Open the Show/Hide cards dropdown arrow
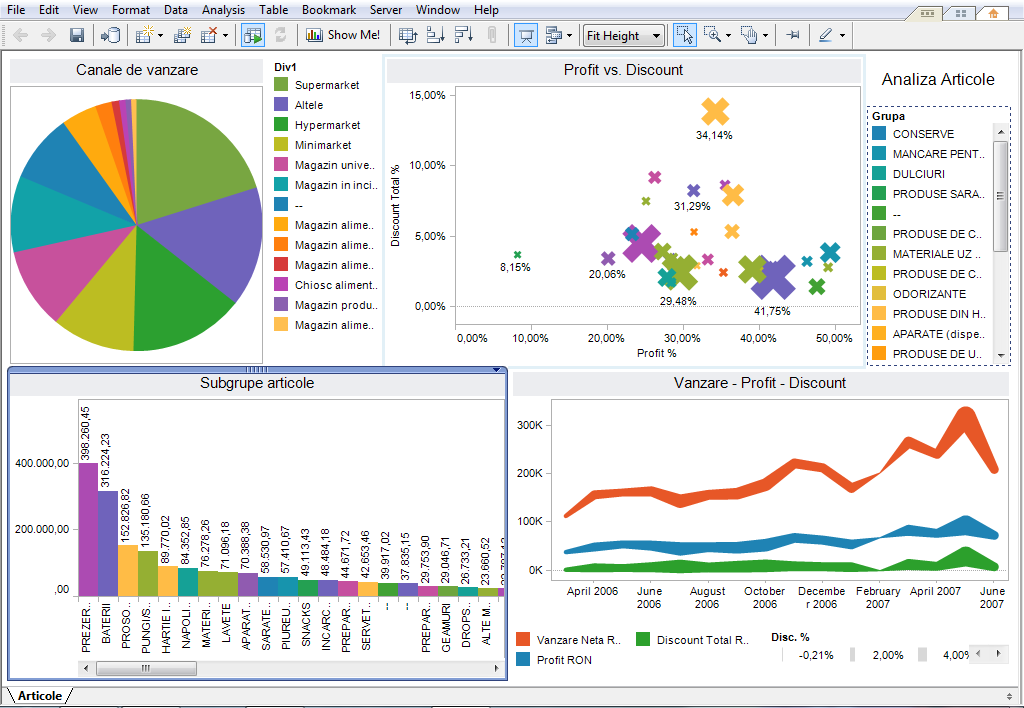 [569, 36]
